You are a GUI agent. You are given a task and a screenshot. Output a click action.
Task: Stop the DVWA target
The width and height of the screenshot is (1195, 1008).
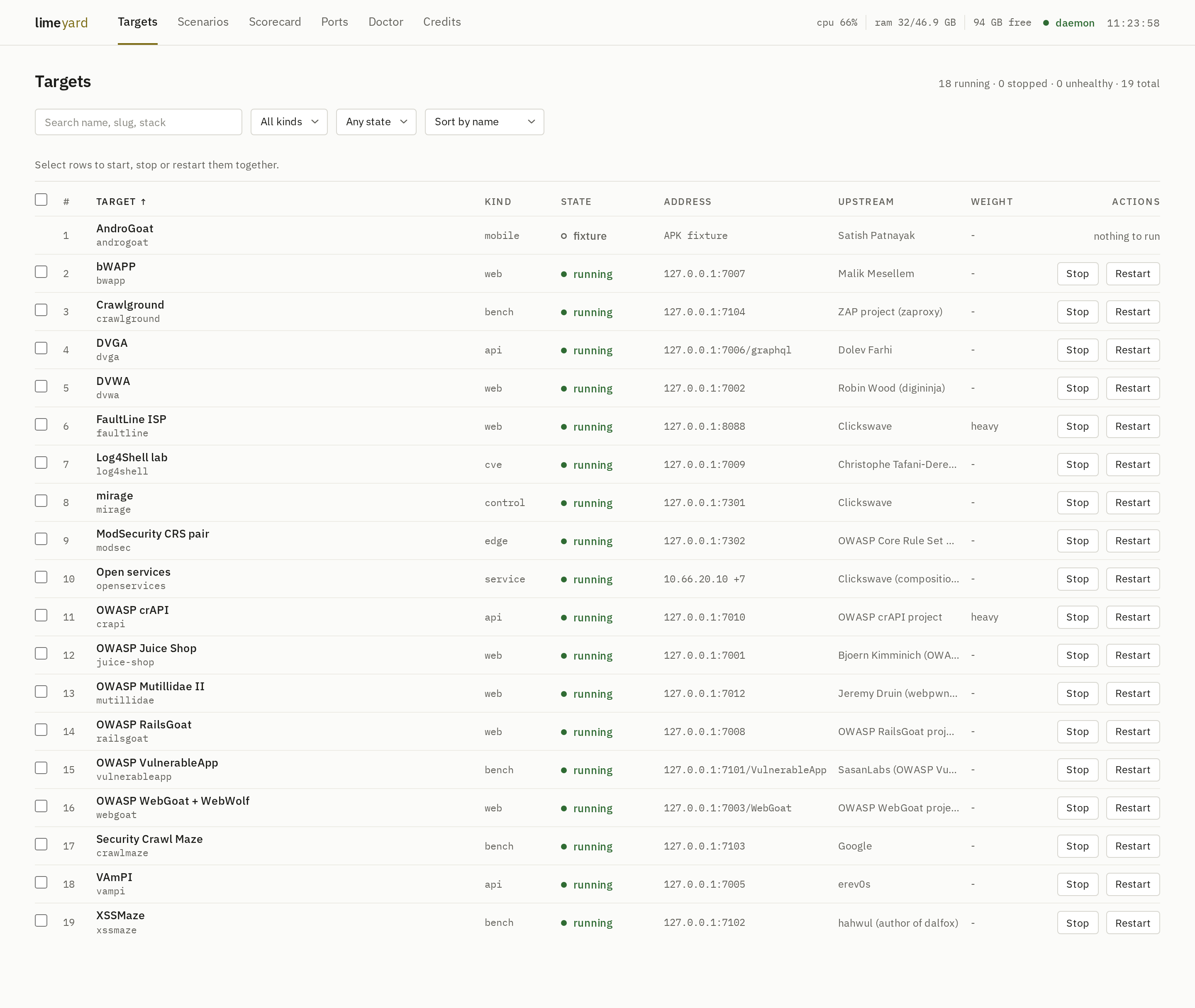[1077, 388]
